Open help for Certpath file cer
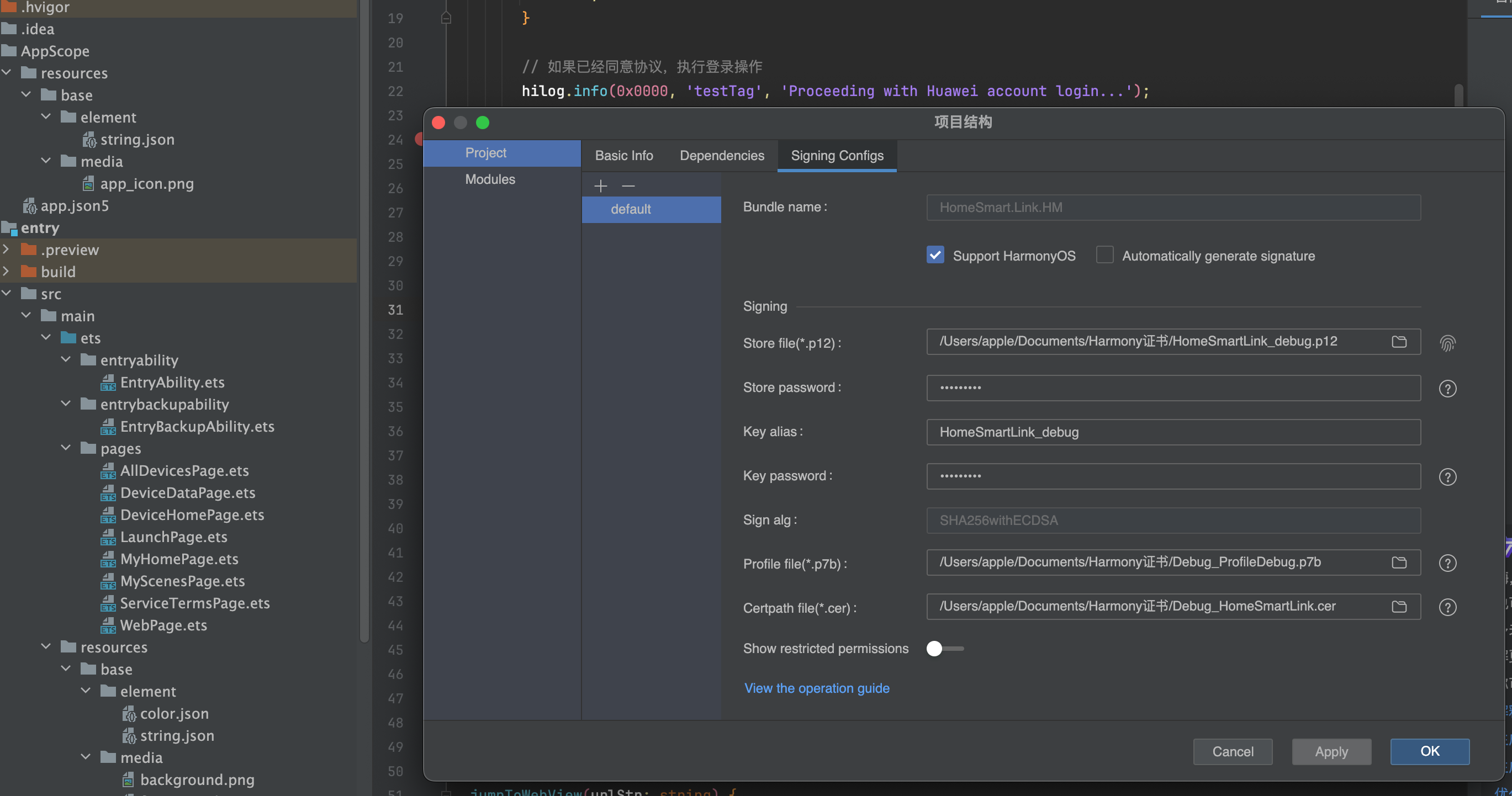This screenshot has width=1512, height=796. 1447,607
